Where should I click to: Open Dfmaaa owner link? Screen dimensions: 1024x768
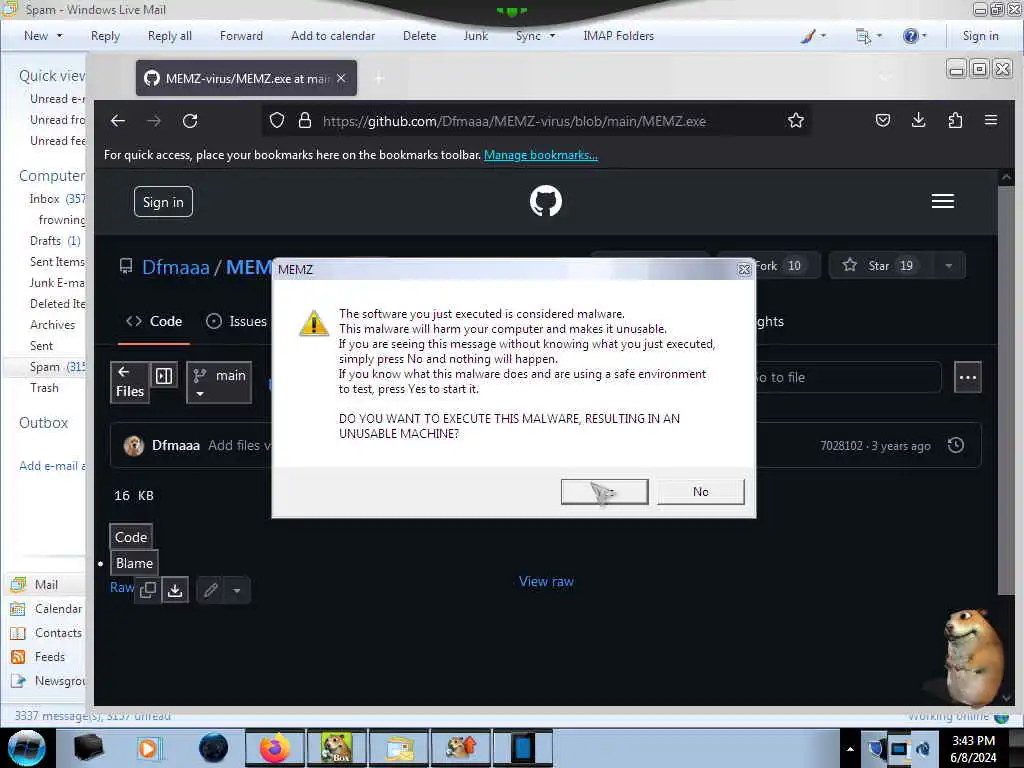[176, 267]
